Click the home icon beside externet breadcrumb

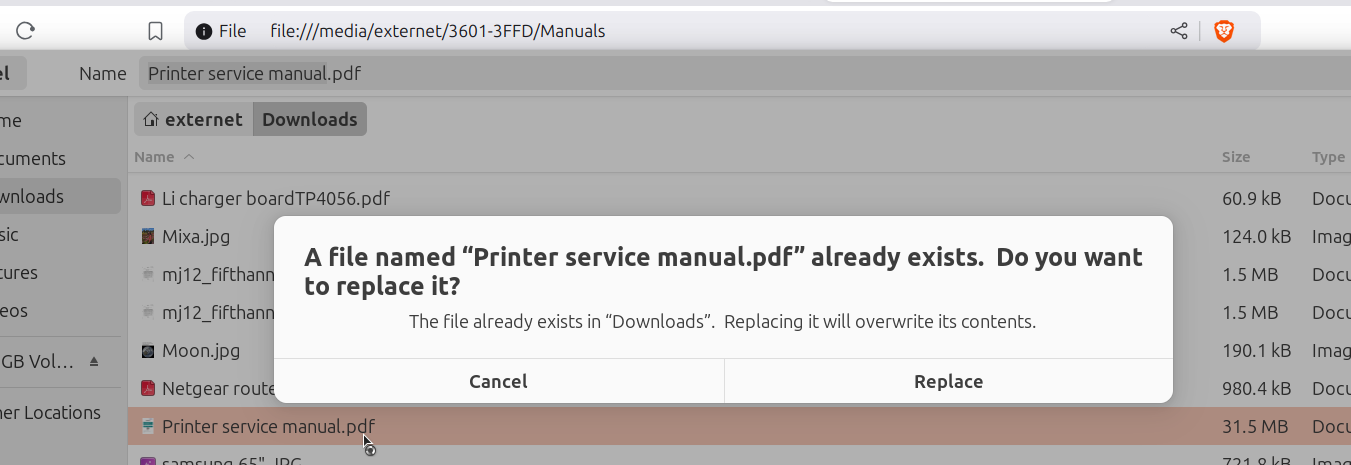tap(151, 119)
